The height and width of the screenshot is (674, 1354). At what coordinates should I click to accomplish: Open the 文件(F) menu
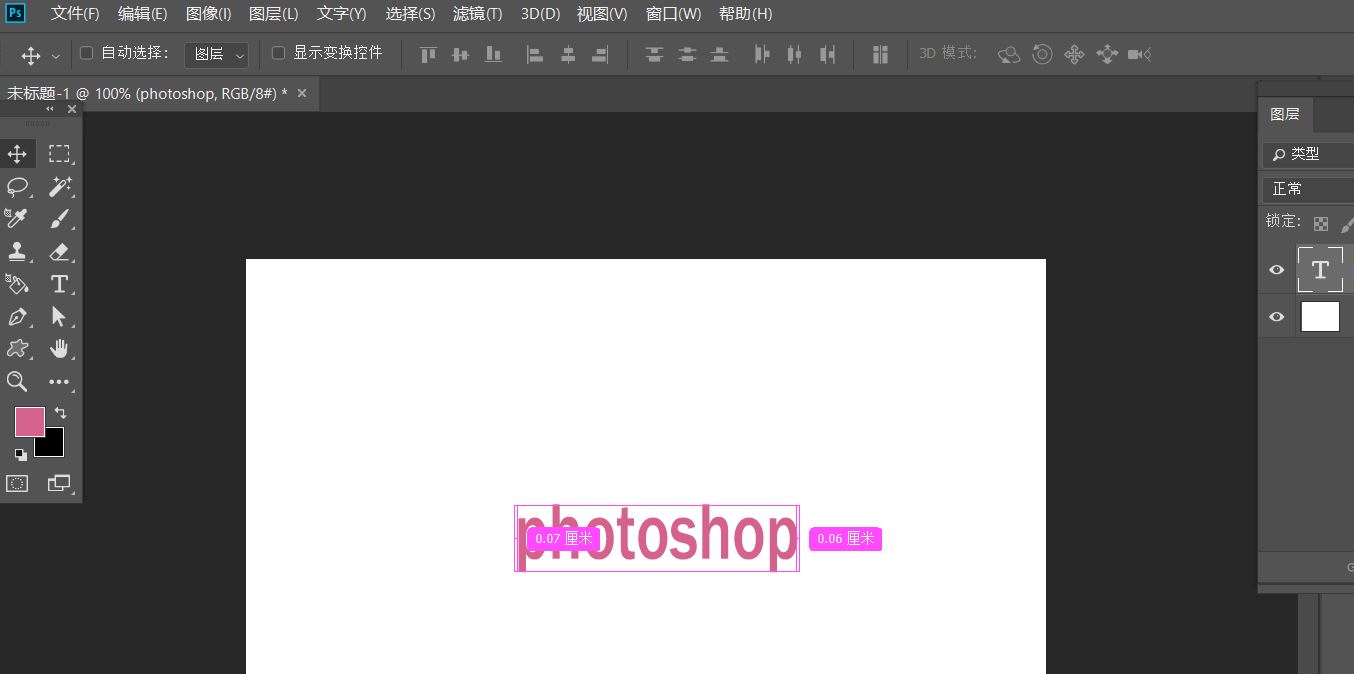75,14
